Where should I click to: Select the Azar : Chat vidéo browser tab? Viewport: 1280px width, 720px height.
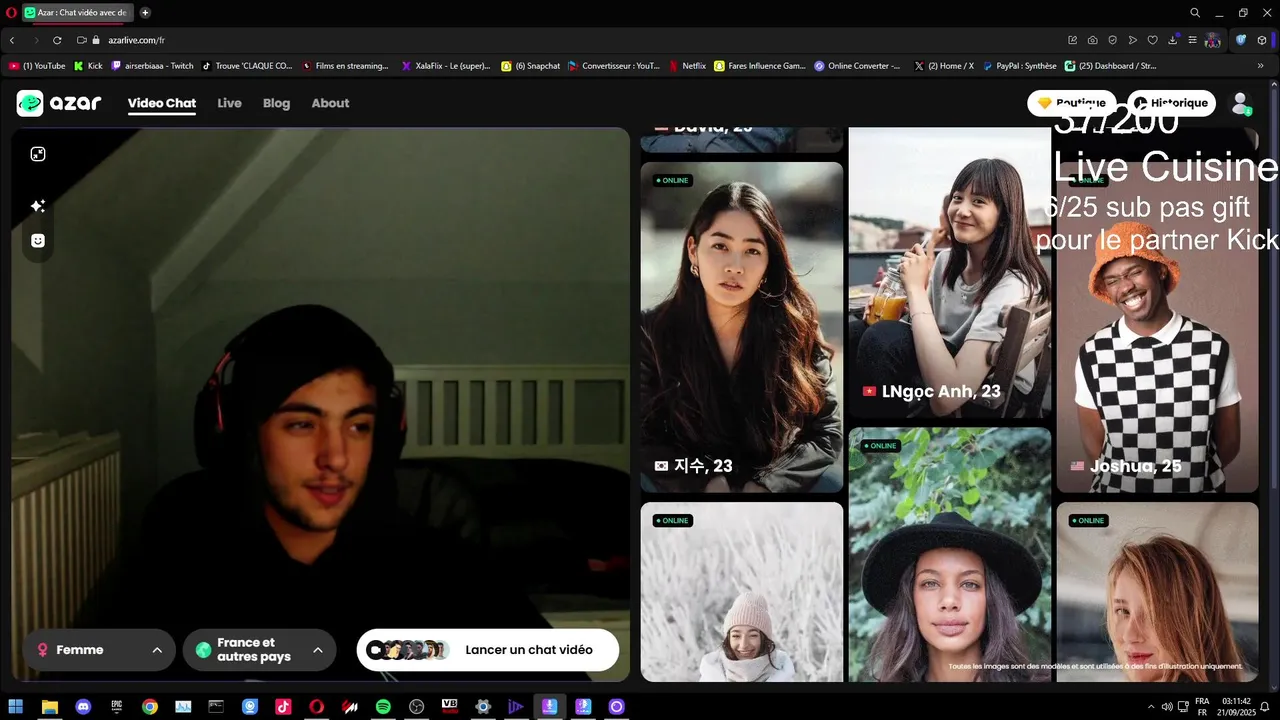[x=78, y=13]
